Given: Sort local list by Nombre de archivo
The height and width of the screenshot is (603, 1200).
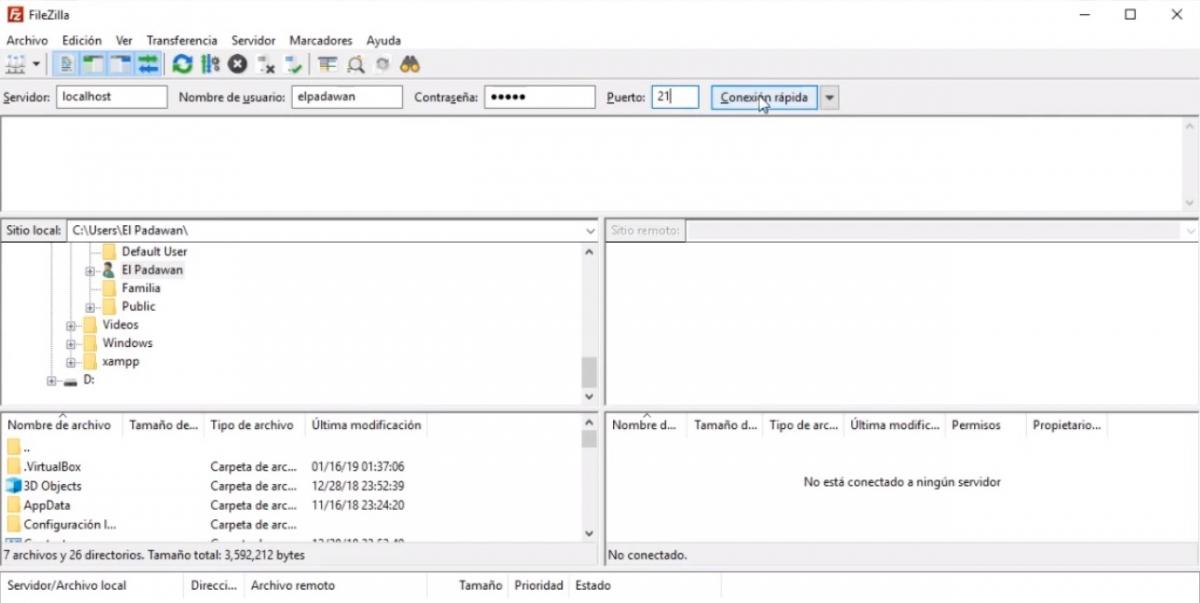Looking at the screenshot, I should coord(62,425).
